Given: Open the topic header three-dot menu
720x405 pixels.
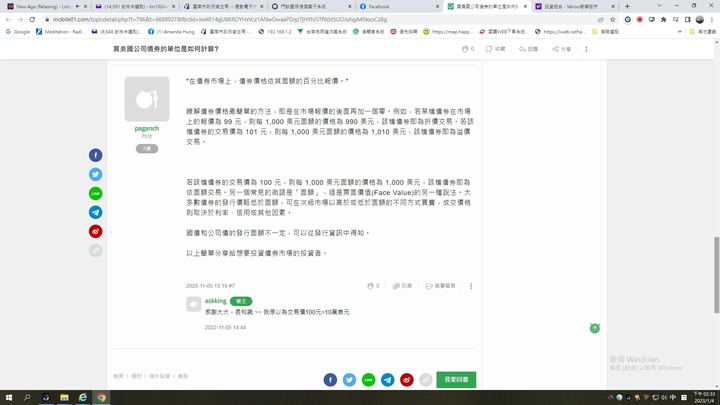Looking at the screenshot, I should pos(586,49).
